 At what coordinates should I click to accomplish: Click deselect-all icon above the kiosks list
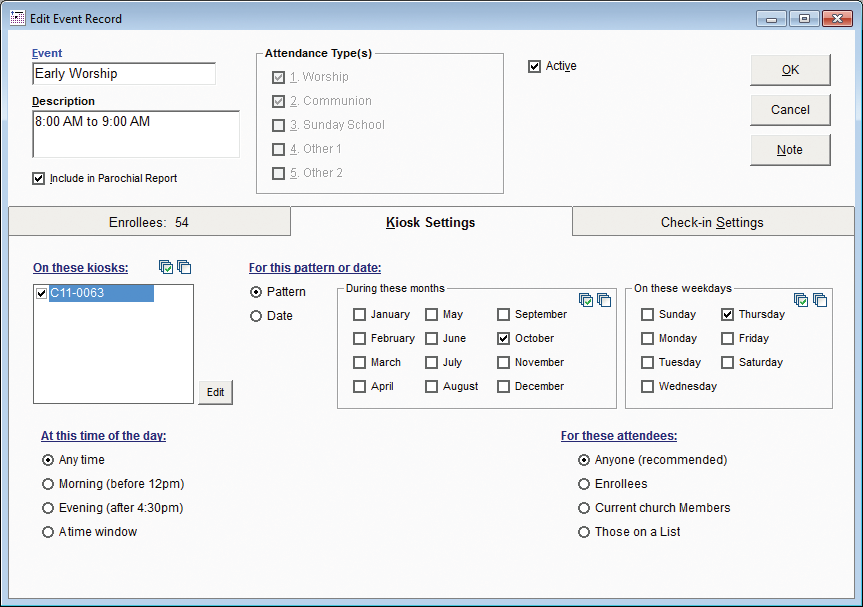tap(184, 267)
